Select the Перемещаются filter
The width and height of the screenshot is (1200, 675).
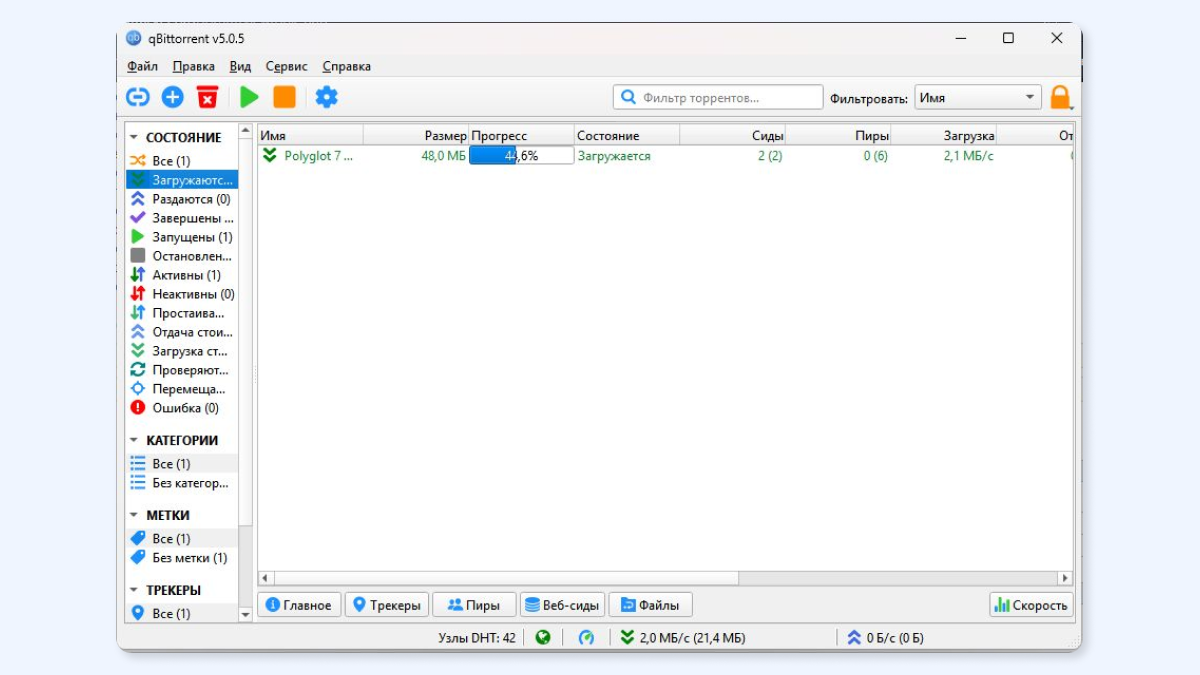[x=182, y=389]
